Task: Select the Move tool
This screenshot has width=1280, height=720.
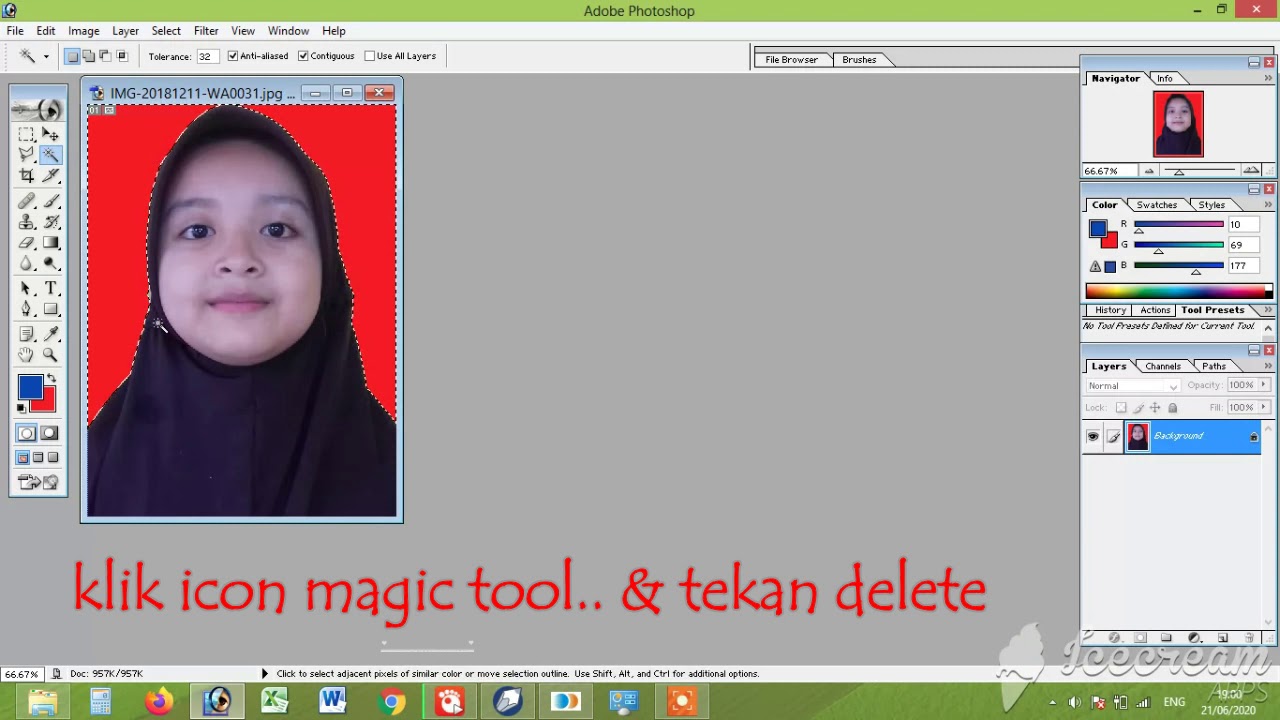Action: tap(50, 134)
